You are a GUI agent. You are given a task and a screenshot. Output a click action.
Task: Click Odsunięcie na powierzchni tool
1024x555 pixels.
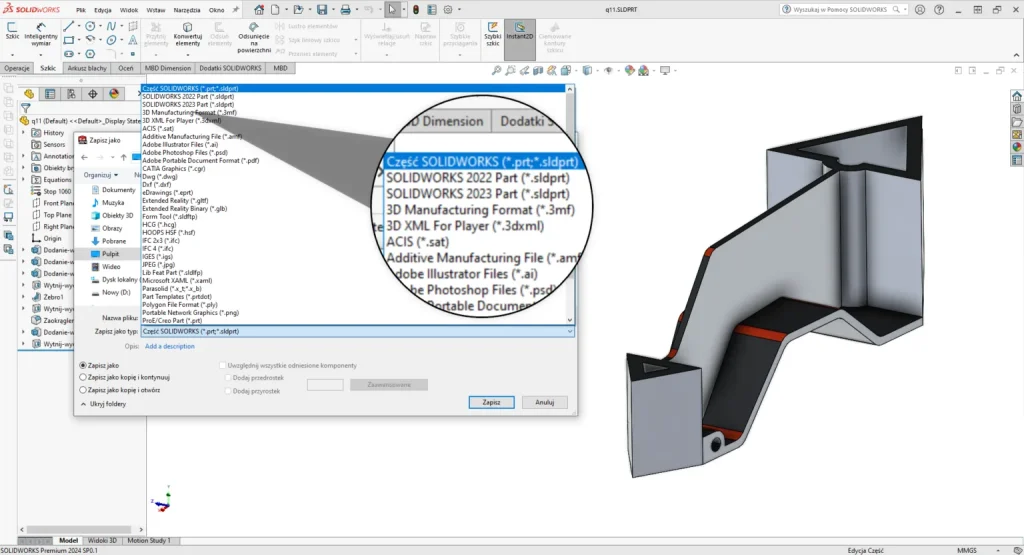point(253,38)
